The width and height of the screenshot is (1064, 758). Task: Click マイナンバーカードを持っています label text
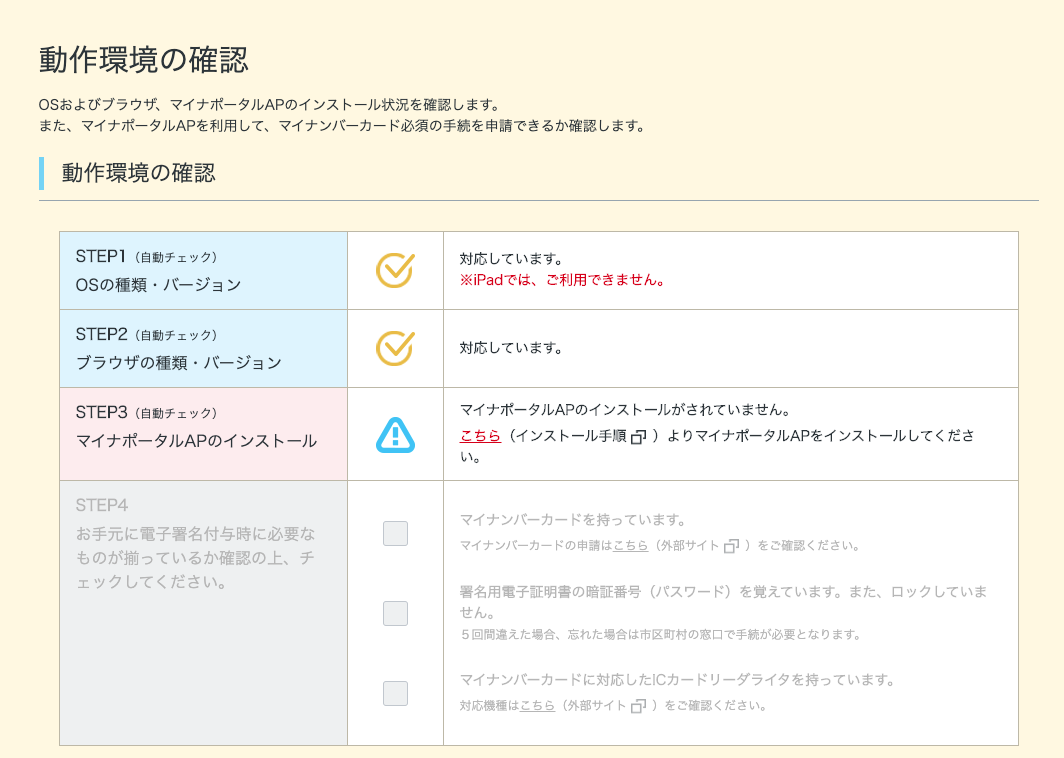click(573, 520)
